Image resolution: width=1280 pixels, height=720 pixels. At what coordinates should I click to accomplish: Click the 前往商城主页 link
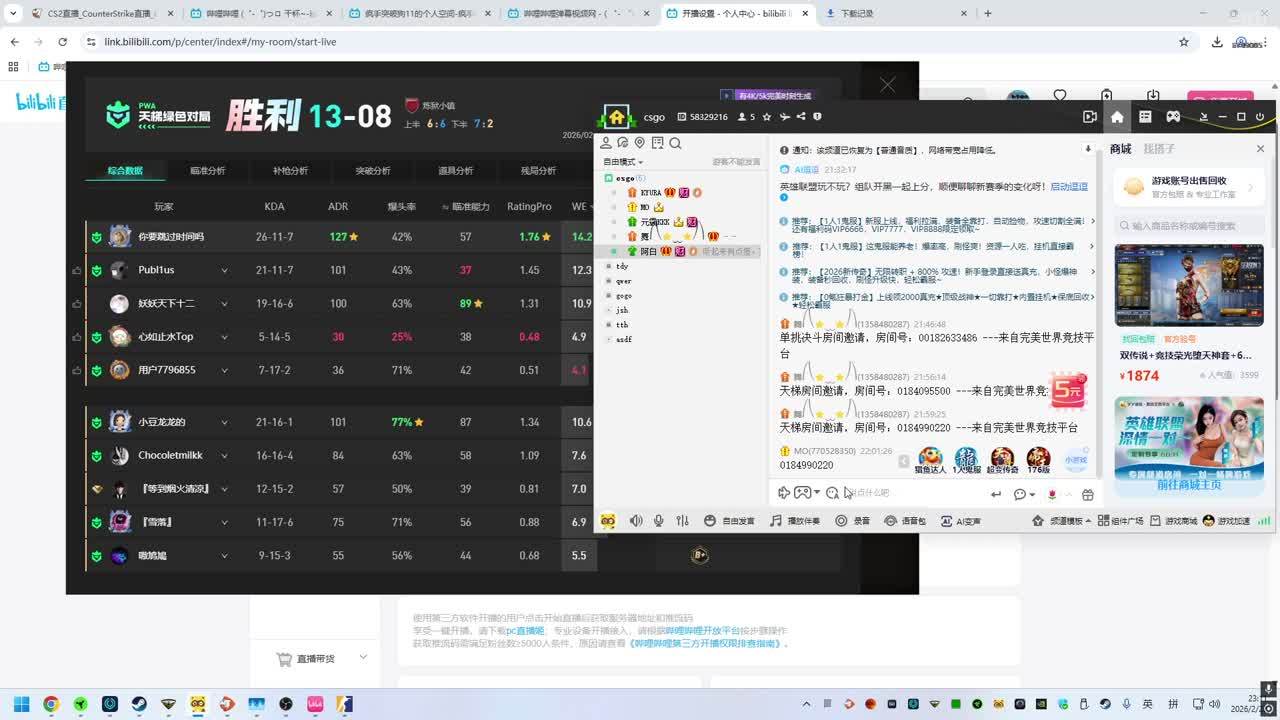coord(1189,485)
